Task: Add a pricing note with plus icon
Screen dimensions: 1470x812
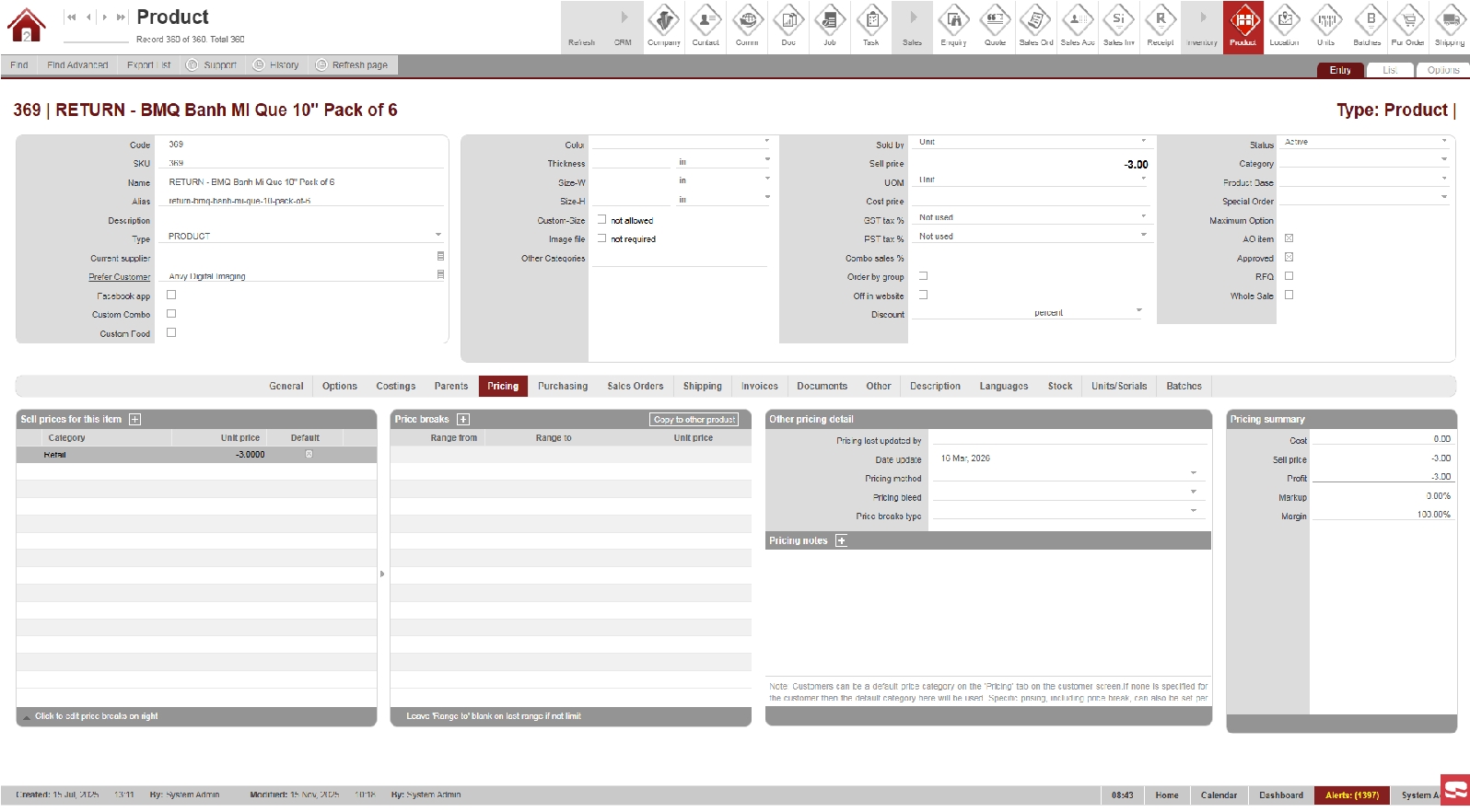Action: (x=841, y=541)
